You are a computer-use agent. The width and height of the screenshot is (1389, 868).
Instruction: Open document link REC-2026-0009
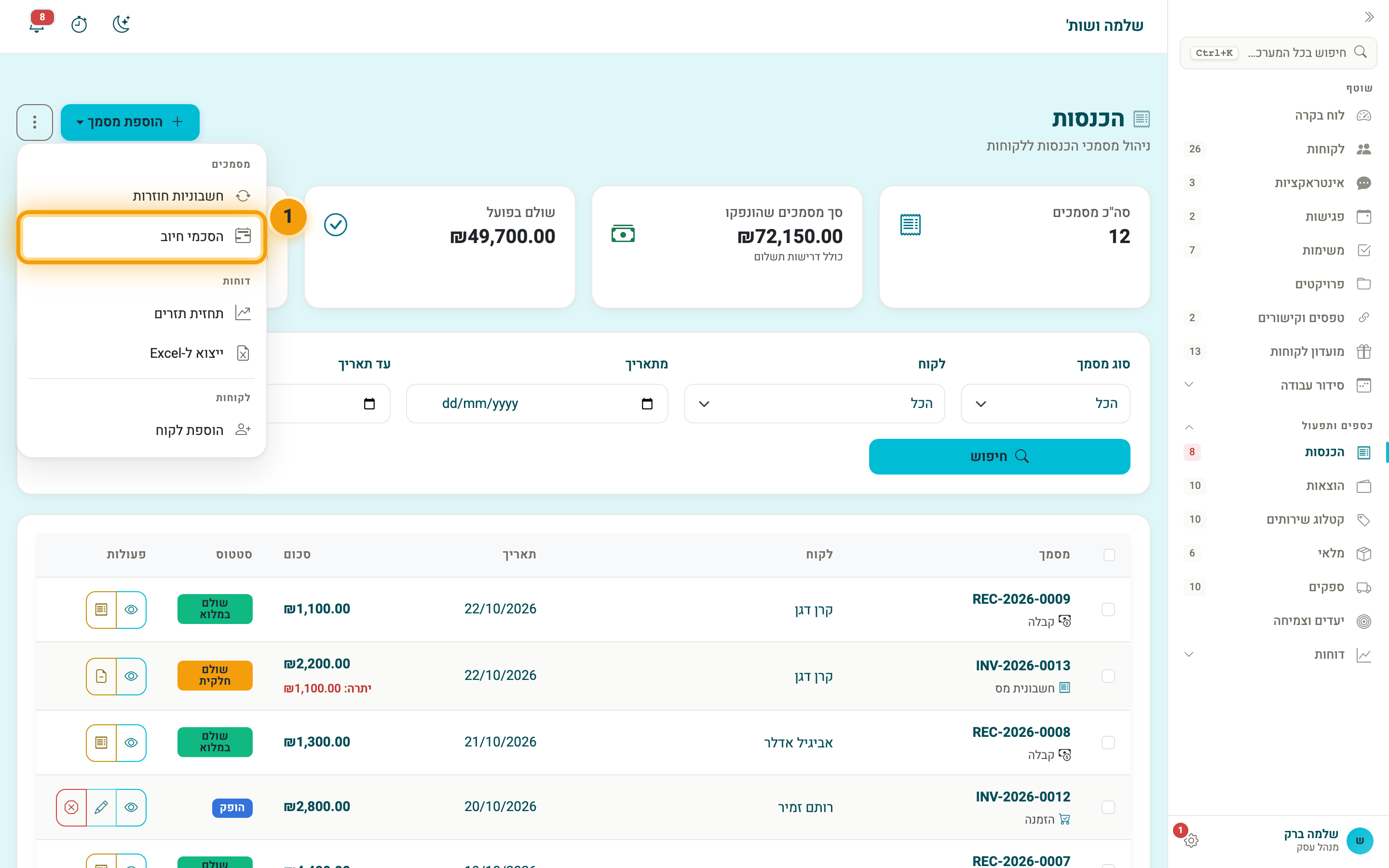[1021, 599]
